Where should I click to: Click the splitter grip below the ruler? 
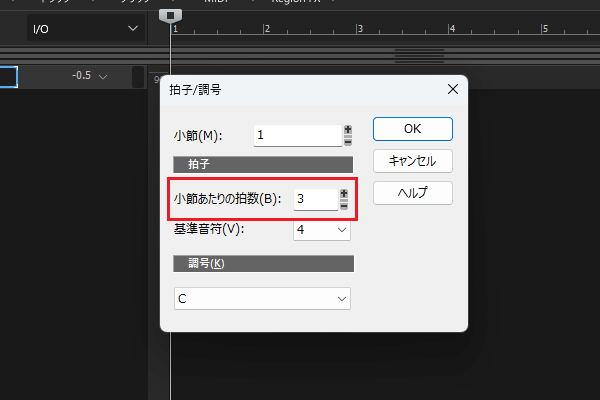pyautogui.click(x=420, y=54)
